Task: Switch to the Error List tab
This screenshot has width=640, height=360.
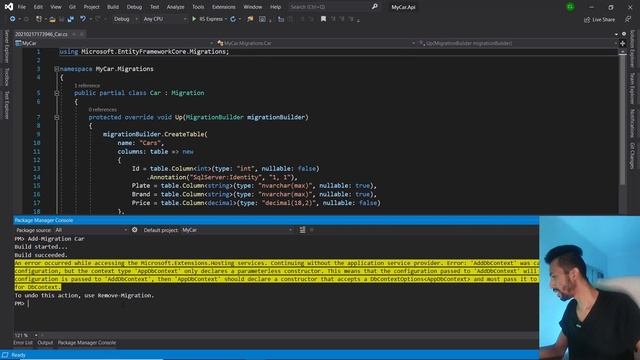Action: pyautogui.click(x=23, y=343)
